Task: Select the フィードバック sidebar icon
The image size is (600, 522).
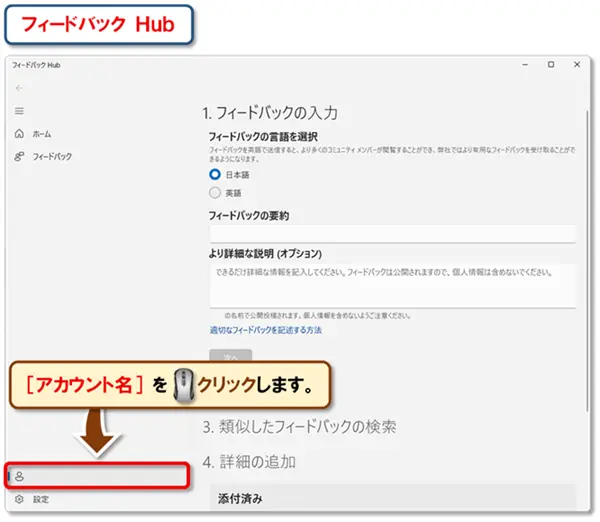Action: click(20, 157)
